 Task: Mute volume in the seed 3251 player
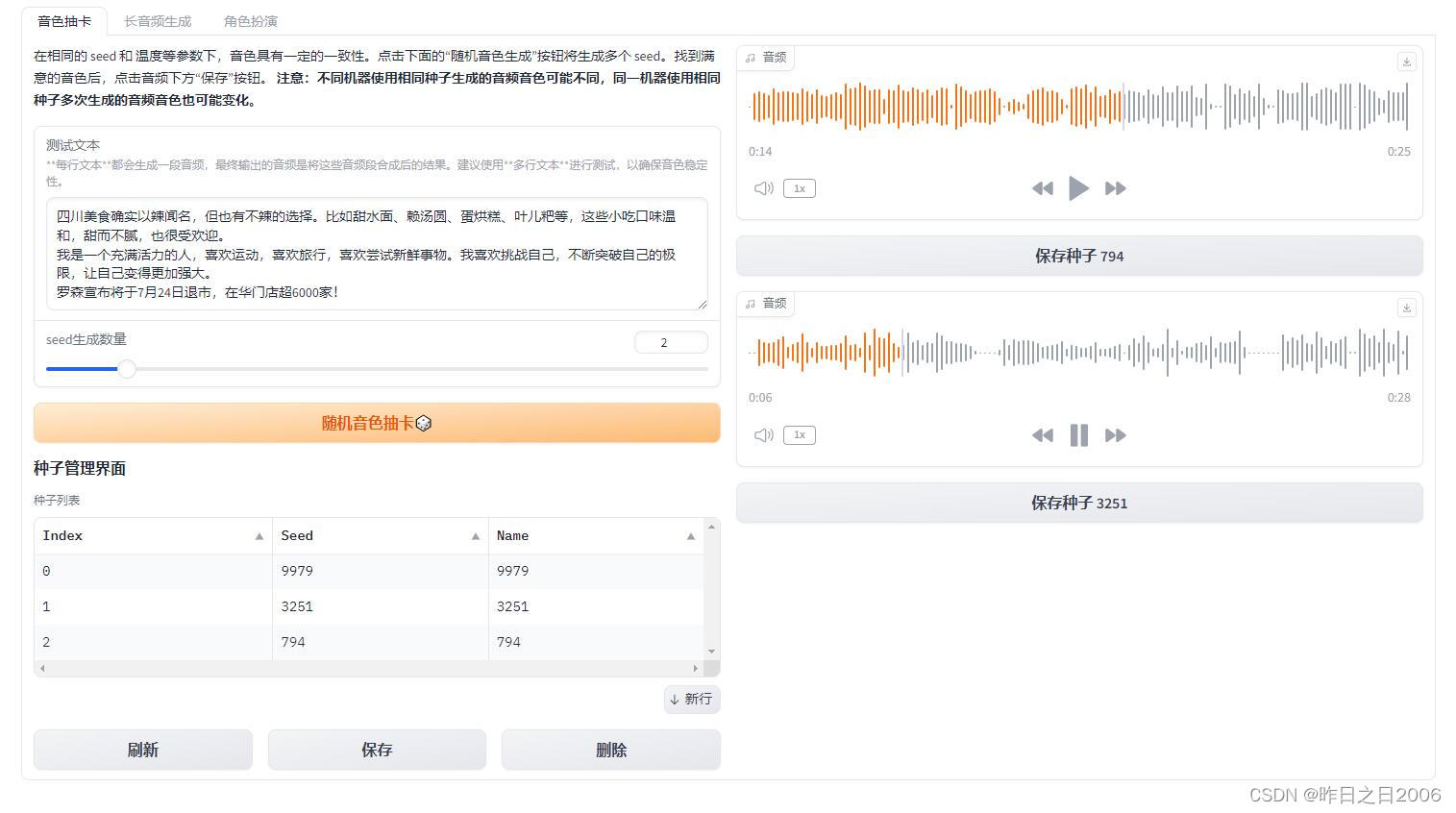764,435
